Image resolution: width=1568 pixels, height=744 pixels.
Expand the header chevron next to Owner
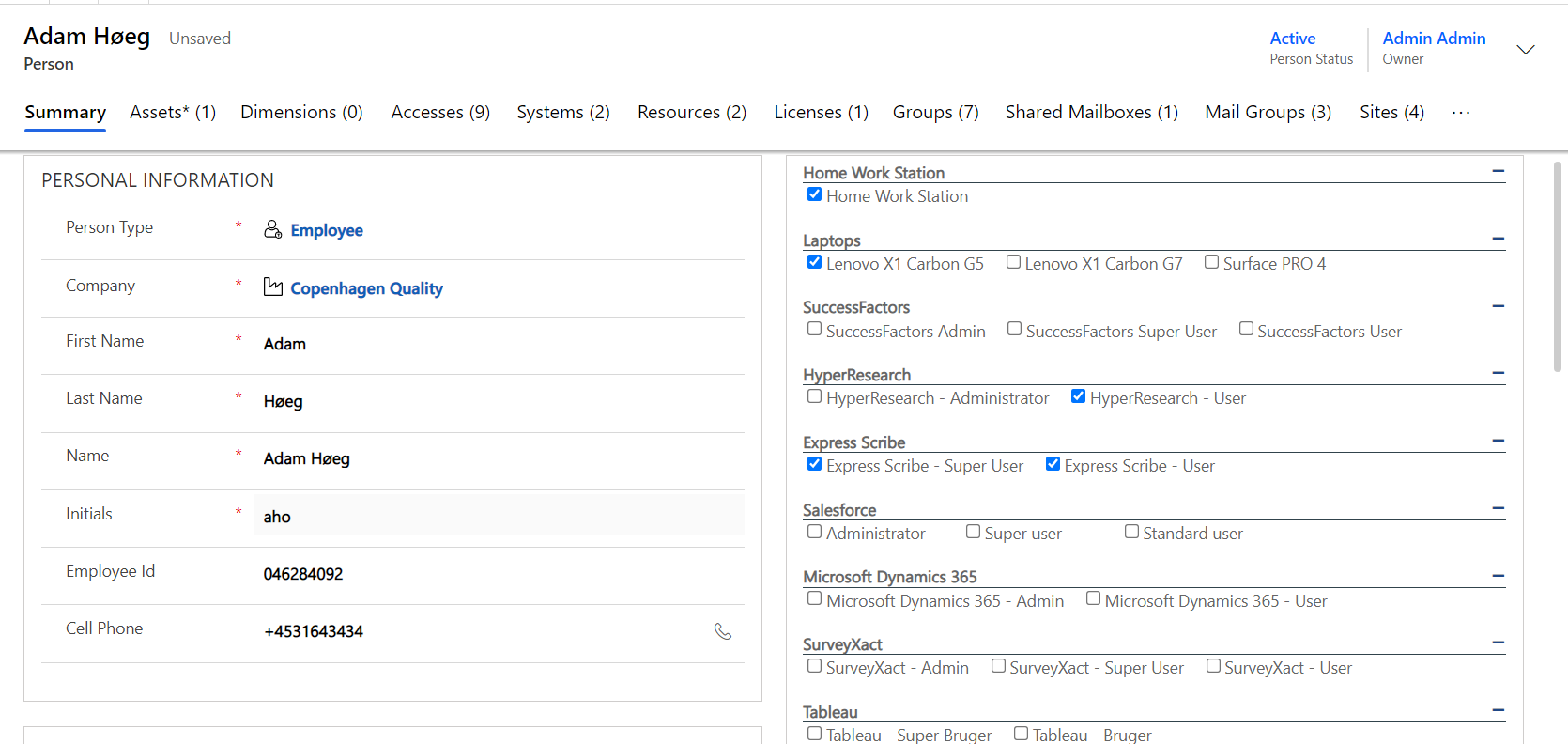pos(1526,50)
